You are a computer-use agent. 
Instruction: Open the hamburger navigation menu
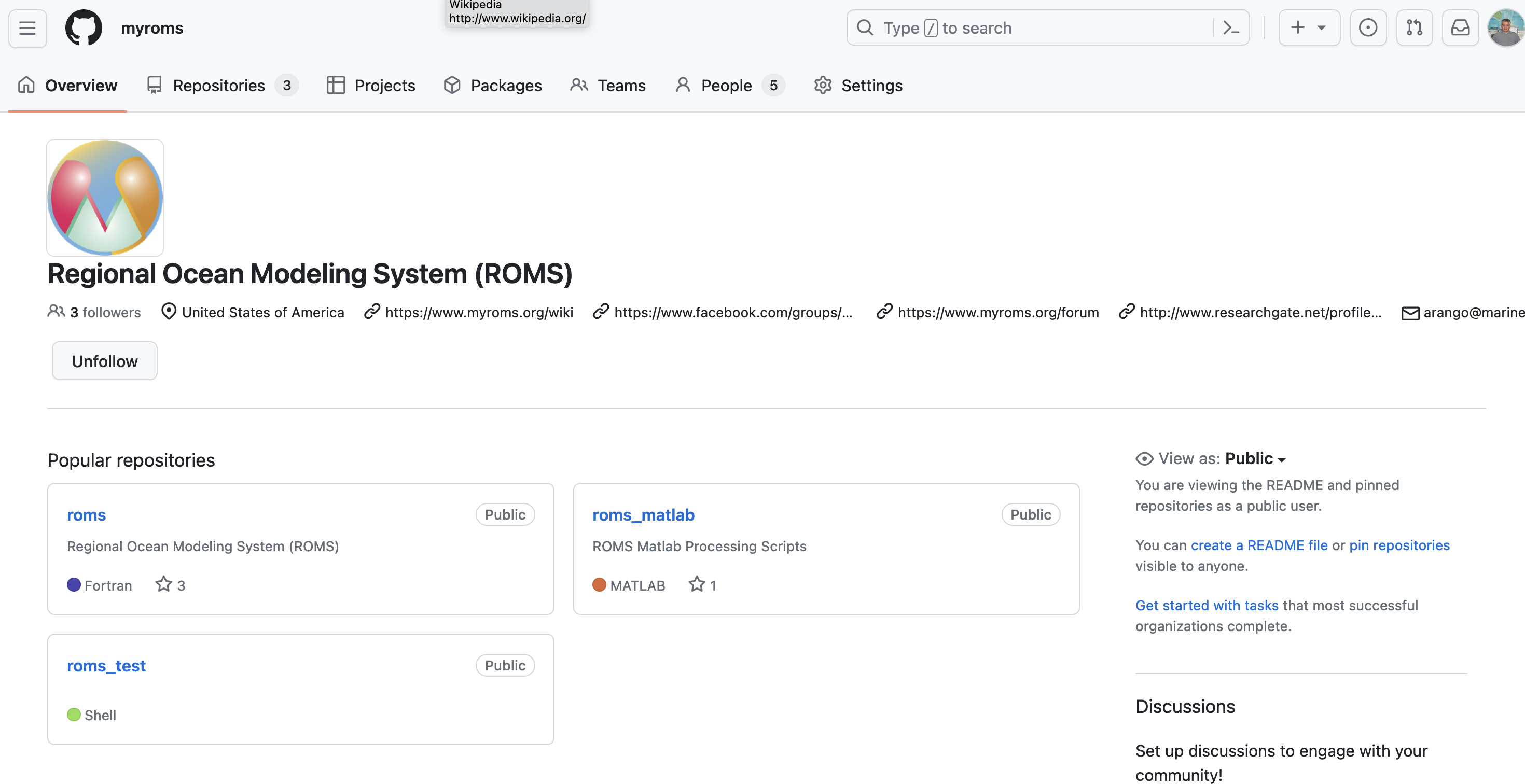[27, 28]
